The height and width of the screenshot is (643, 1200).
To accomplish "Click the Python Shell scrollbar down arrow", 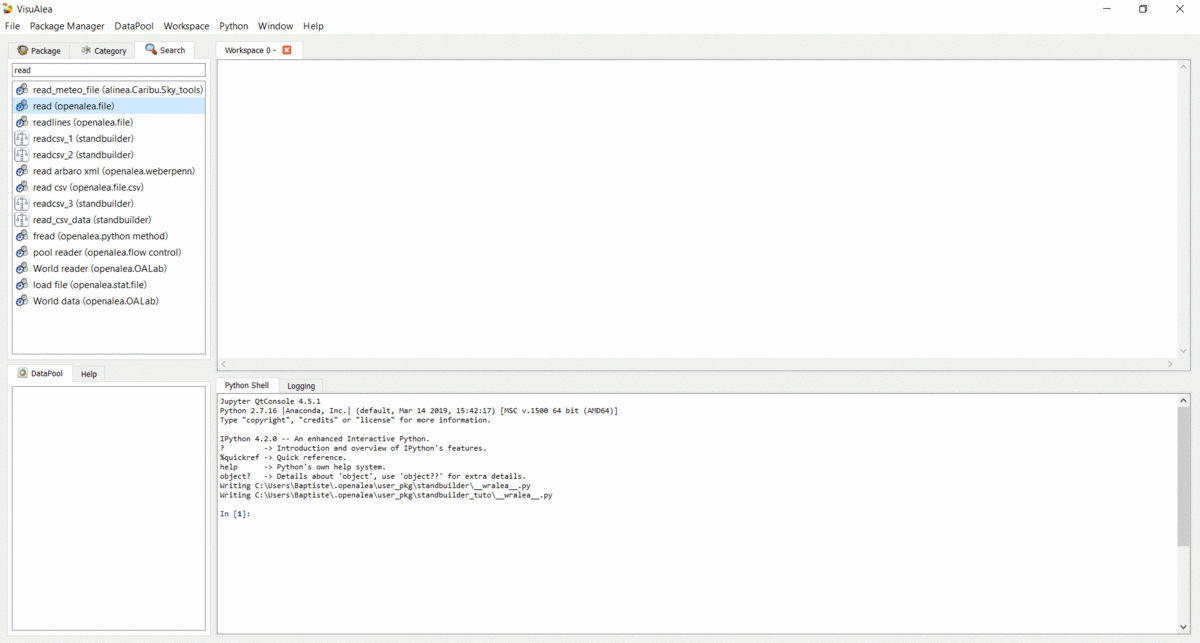I will point(1184,628).
